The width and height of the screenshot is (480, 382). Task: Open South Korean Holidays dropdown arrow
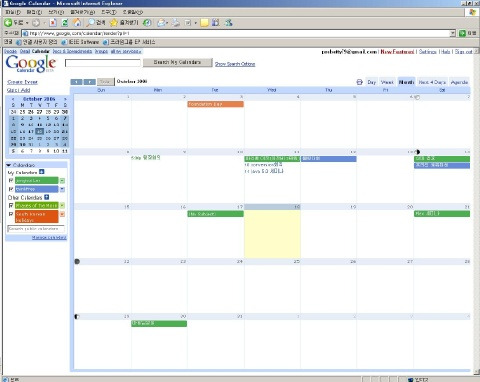(62, 214)
